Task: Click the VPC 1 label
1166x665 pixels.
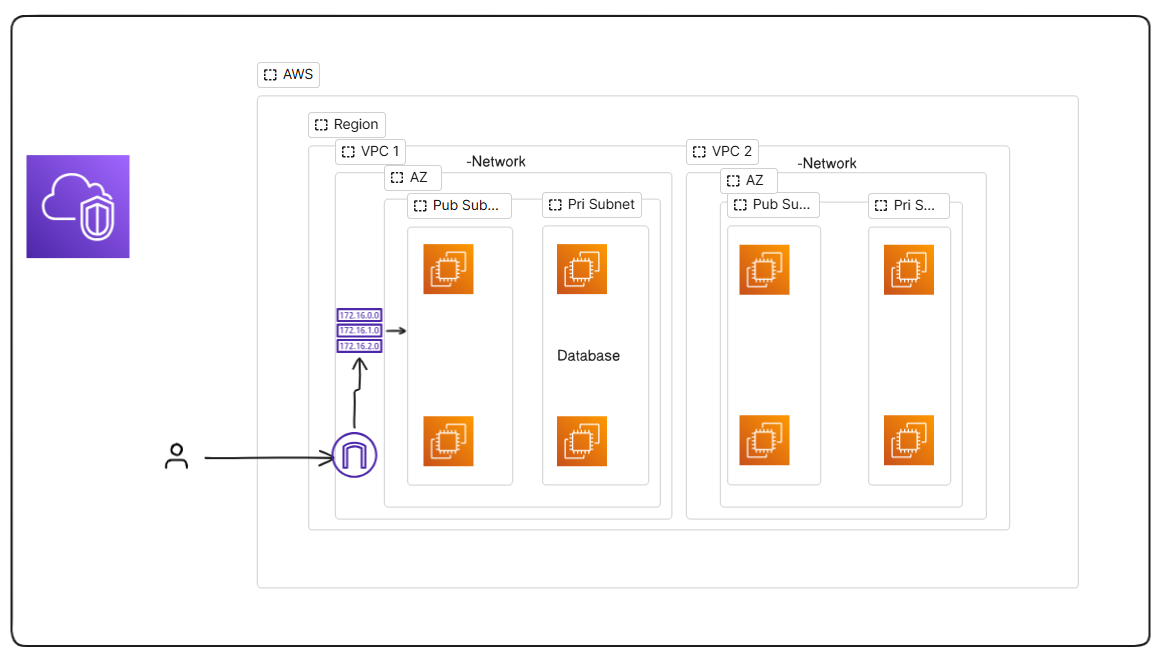Action: coord(370,152)
